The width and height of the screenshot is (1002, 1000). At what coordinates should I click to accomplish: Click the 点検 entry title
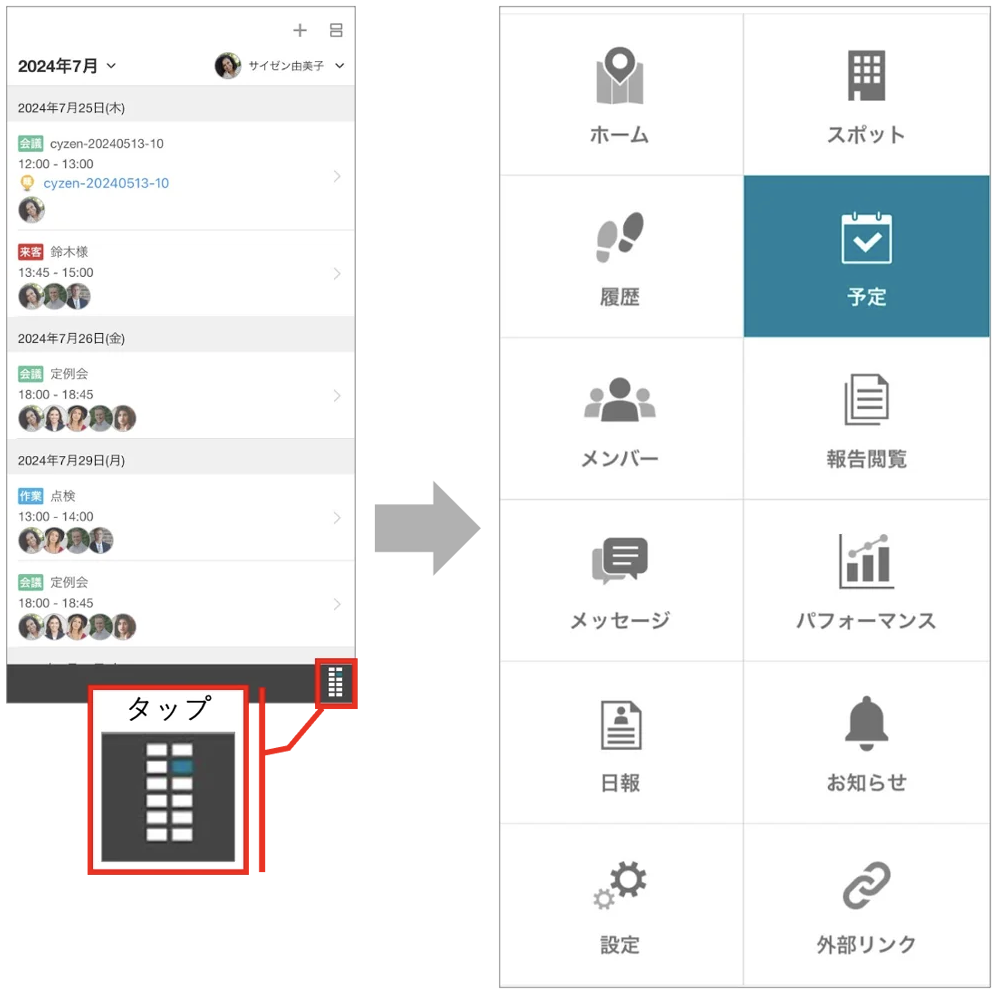pos(63,496)
